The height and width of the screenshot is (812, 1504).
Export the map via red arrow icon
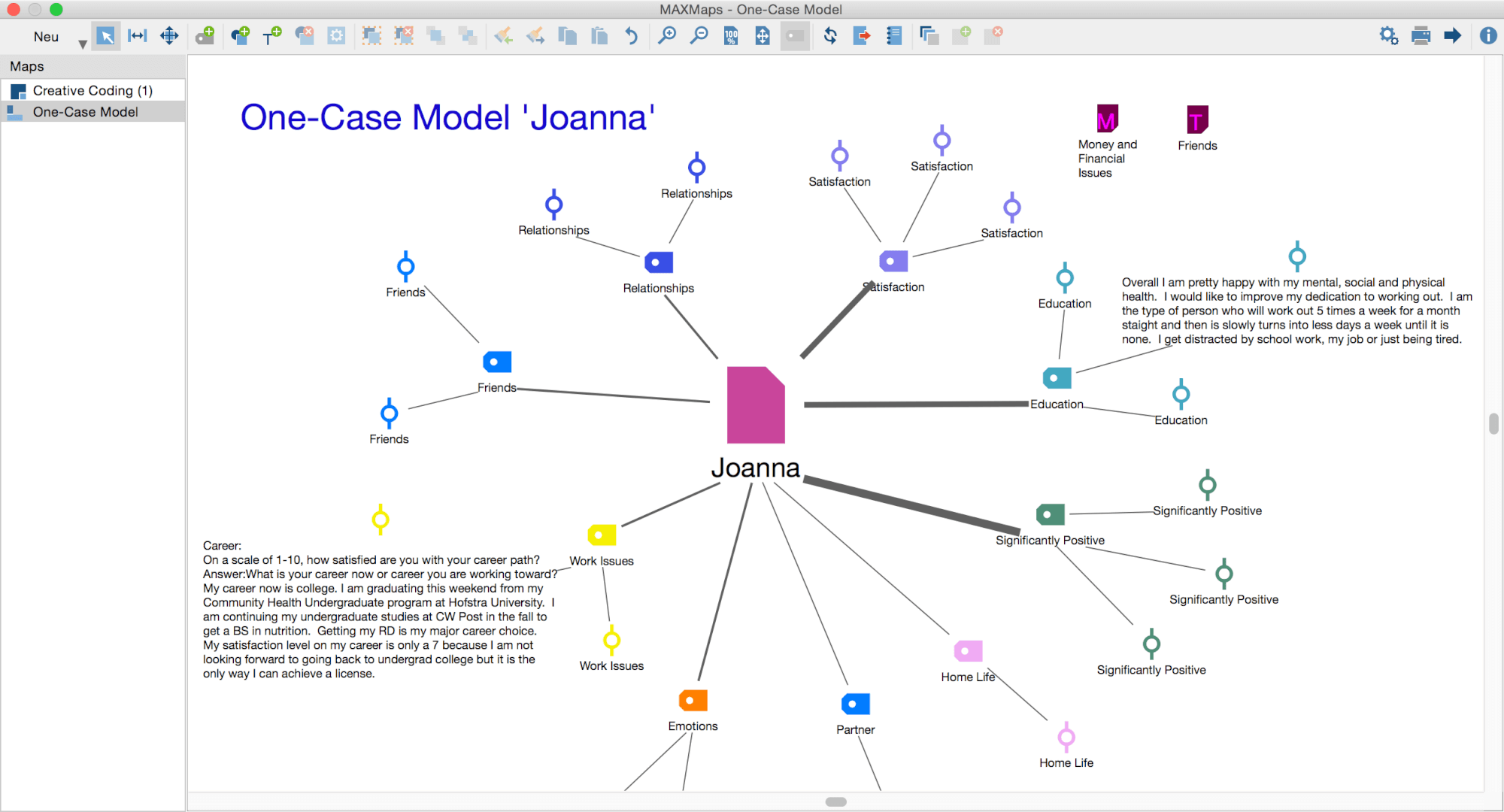[x=862, y=35]
